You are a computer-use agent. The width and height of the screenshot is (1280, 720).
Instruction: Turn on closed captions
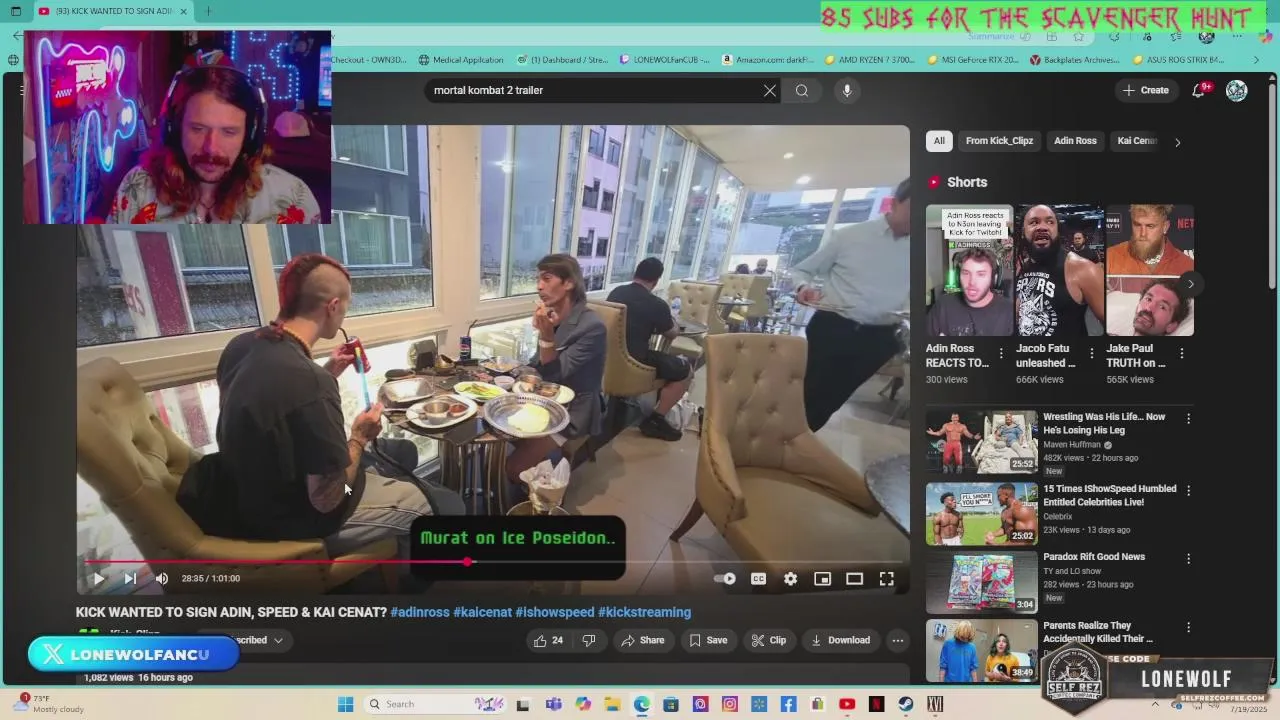[x=758, y=578]
